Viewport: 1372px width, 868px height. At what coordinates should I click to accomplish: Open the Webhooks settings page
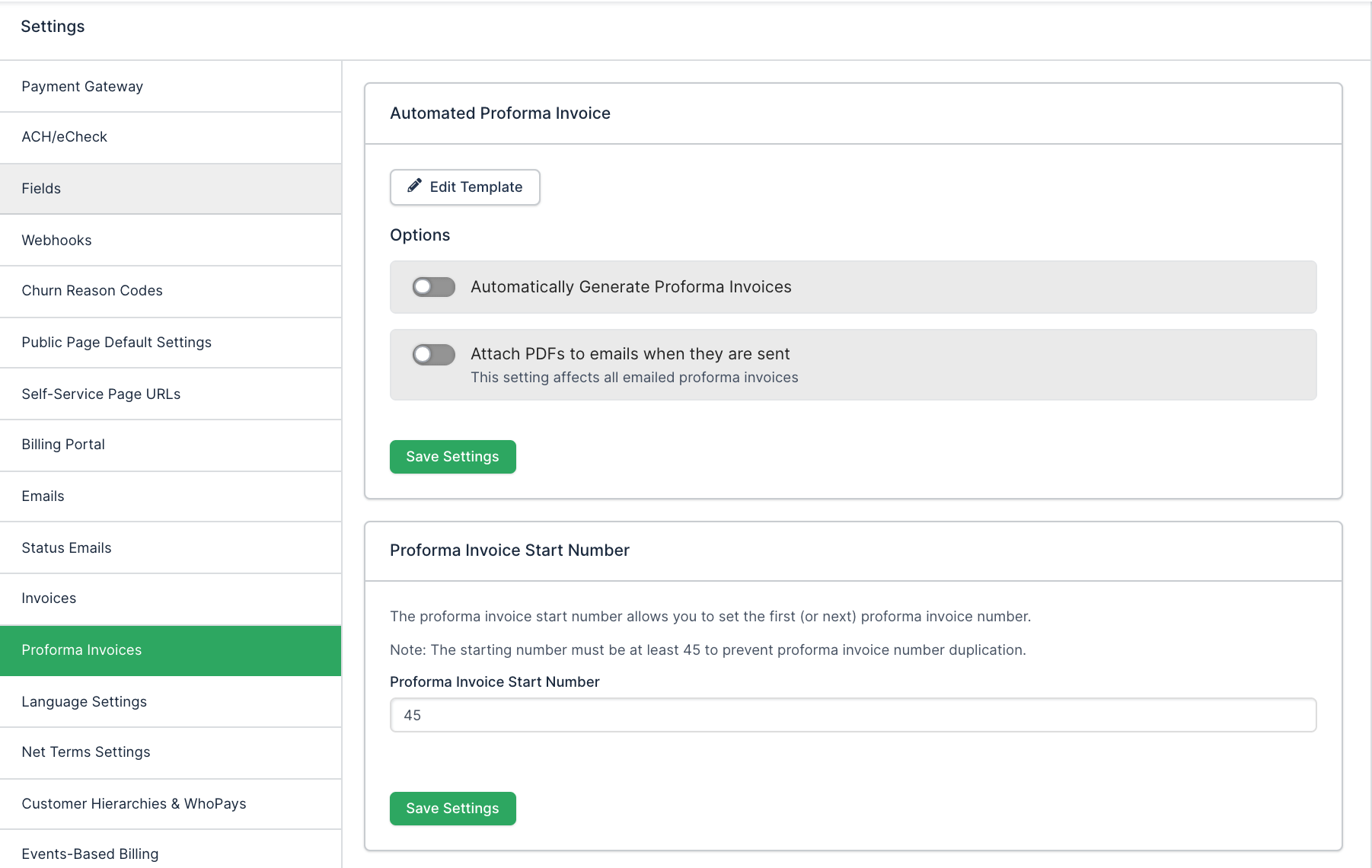(56, 241)
